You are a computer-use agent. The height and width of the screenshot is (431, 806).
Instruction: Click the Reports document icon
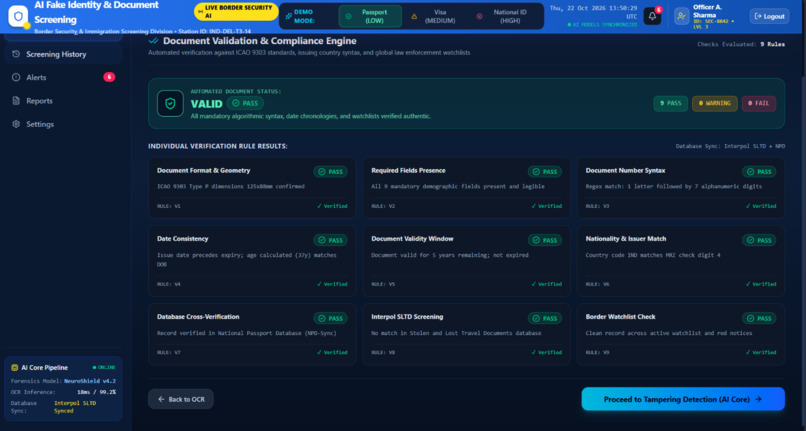click(x=16, y=101)
